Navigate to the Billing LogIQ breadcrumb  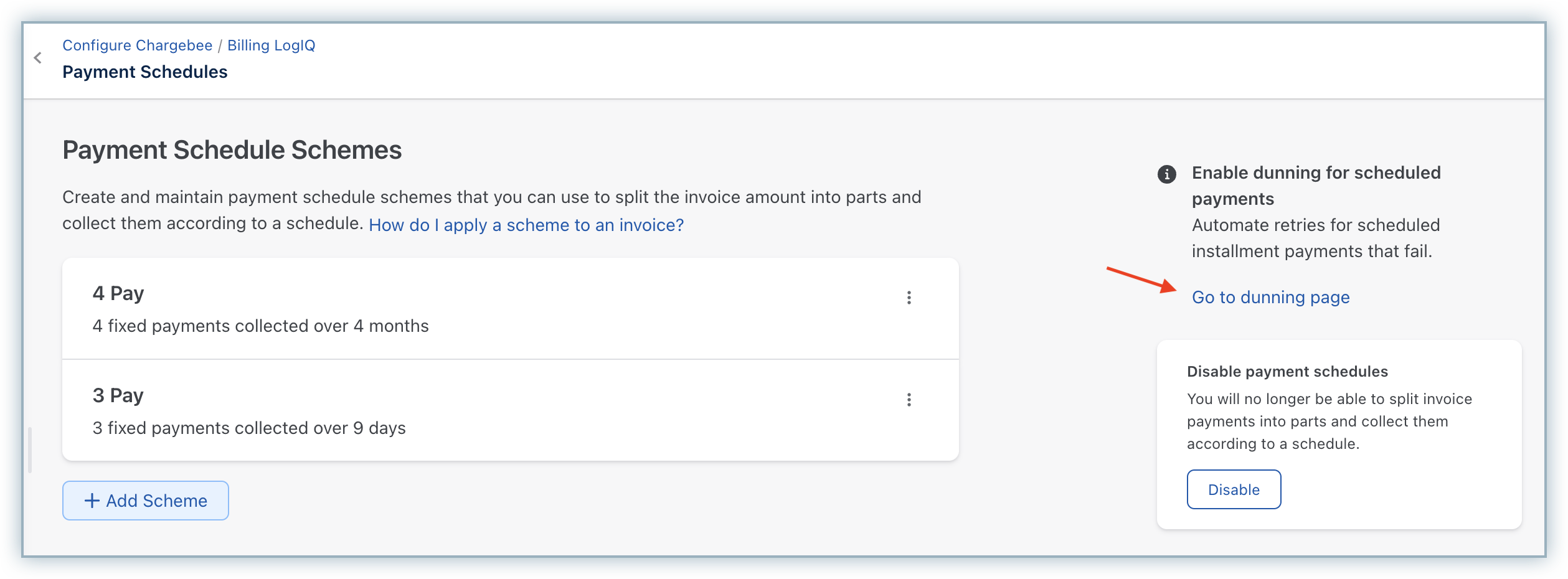[x=271, y=45]
